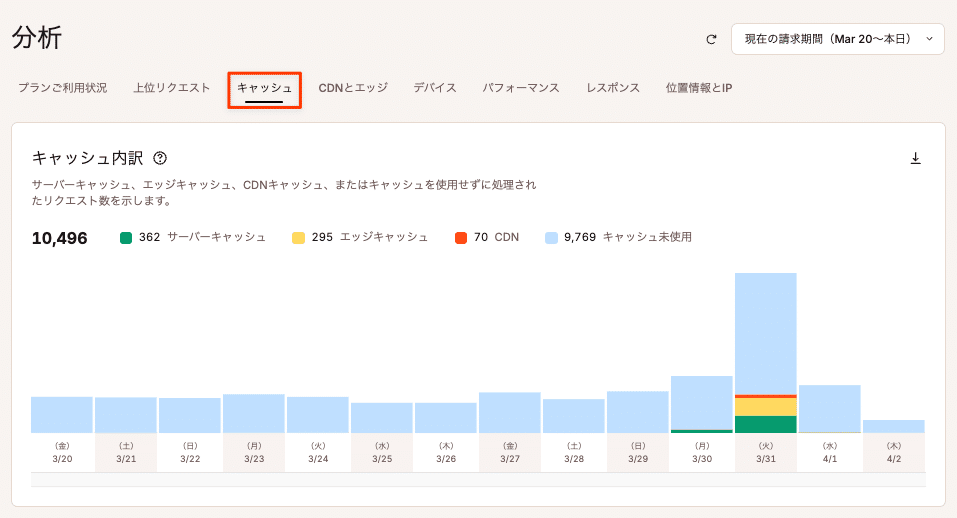957x518 pixels.
Task: Select the bar for 3/22
Action: point(190,415)
